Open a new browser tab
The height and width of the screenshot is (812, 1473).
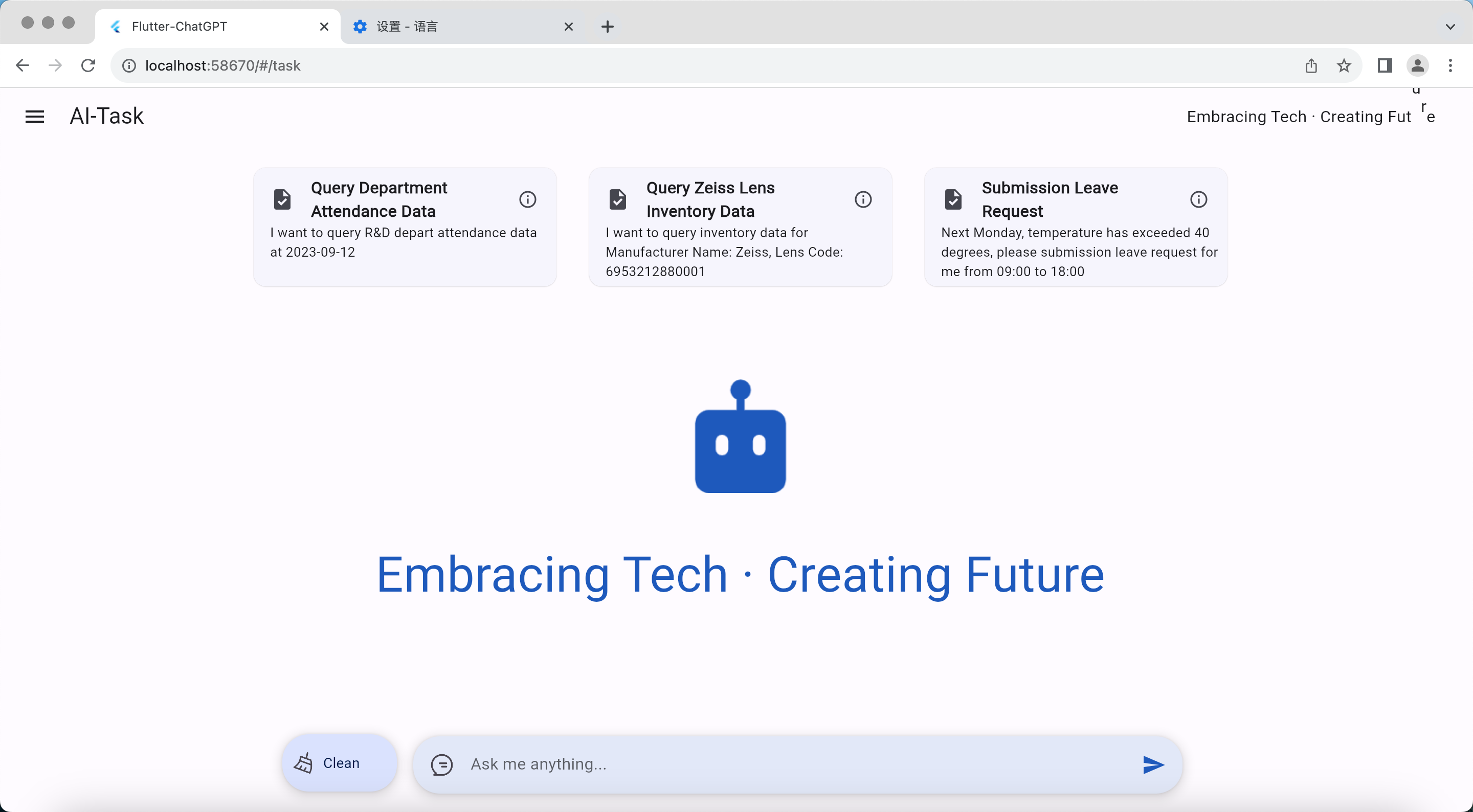tap(607, 26)
